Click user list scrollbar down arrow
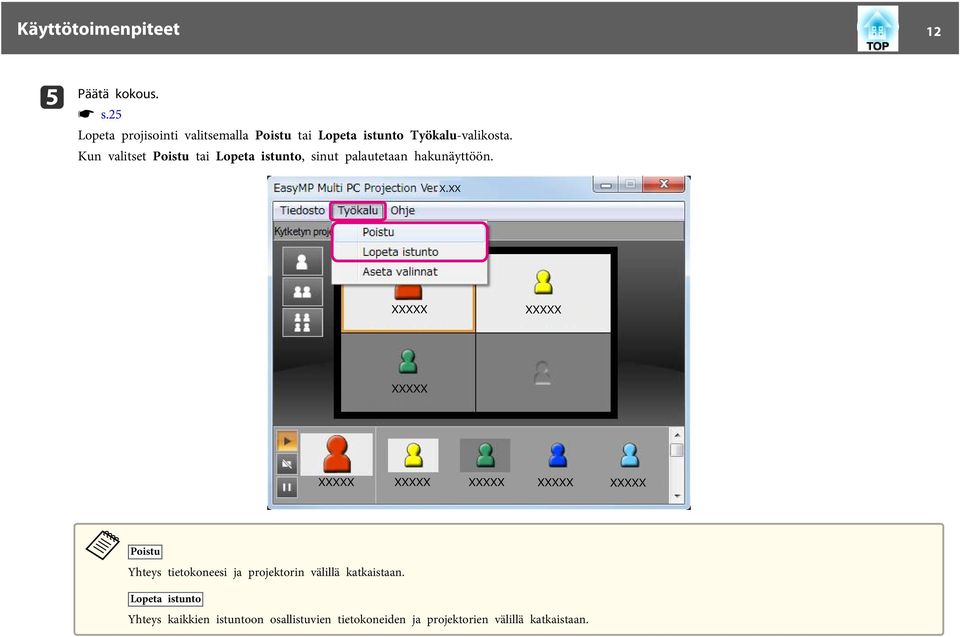The height and width of the screenshot is (637, 960). click(x=677, y=496)
